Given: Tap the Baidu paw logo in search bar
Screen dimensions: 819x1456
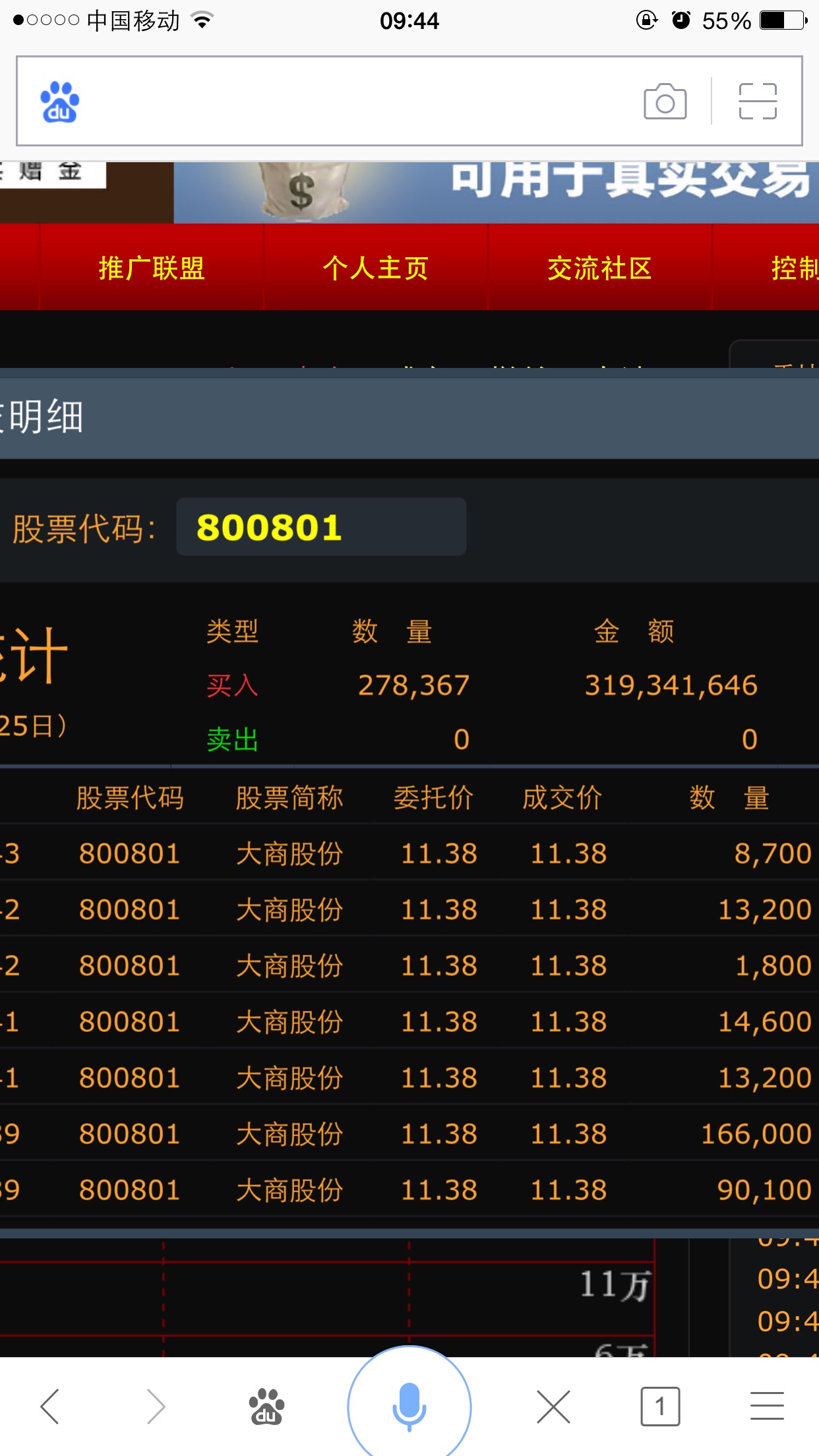Looking at the screenshot, I should (59, 102).
